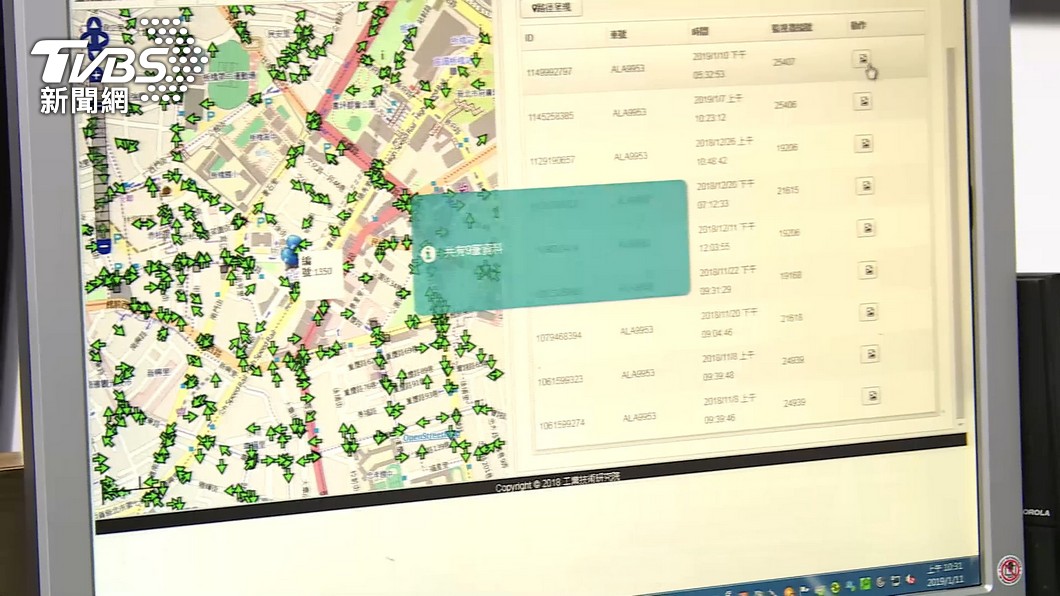The image size is (1060, 596).
Task: Open the OpenStreetMap attribution link
Action: point(431,437)
